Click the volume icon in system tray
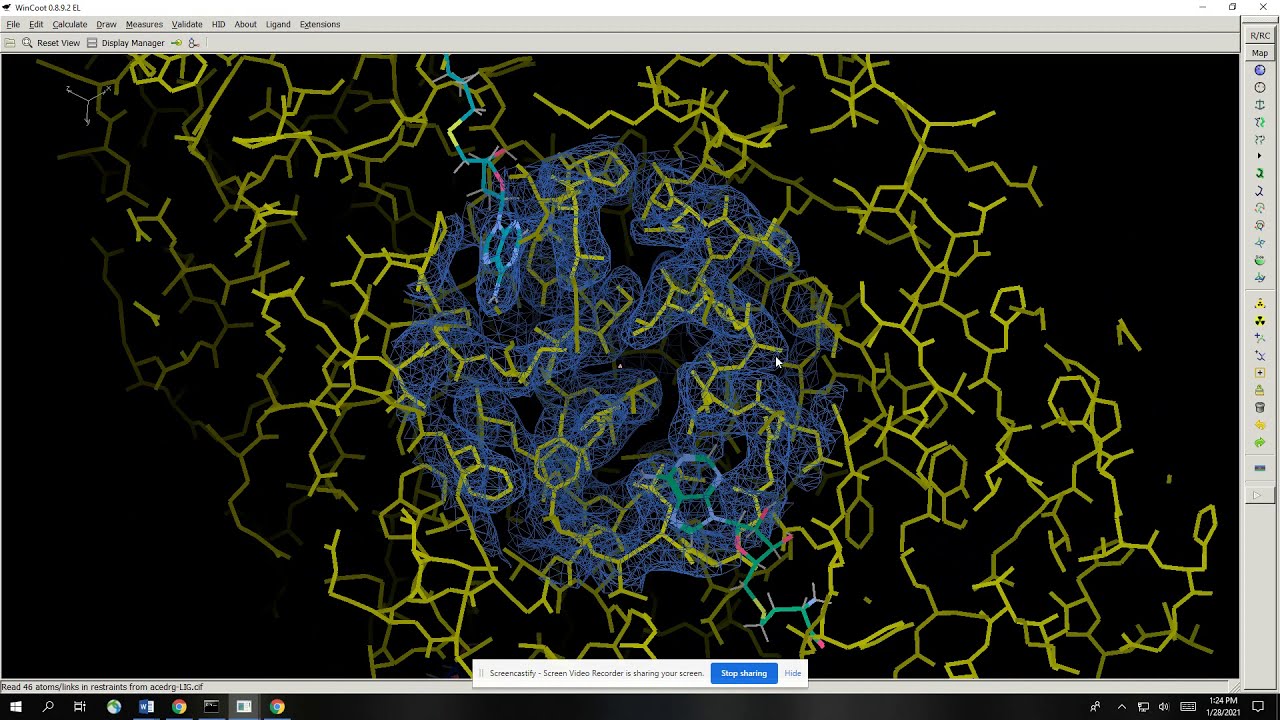The height and width of the screenshot is (720, 1280). 1164,707
